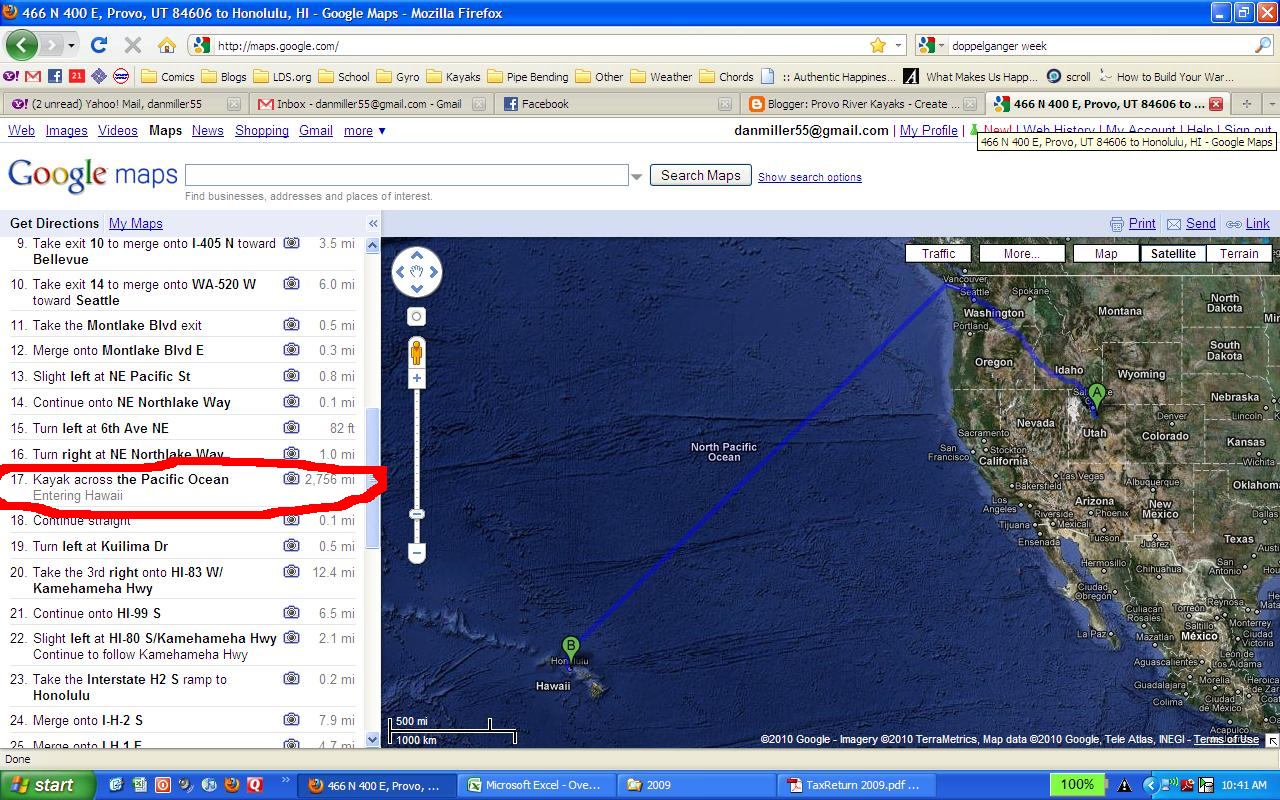Open the back/forward history dropdown arrow
1280x800 pixels.
pyautogui.click(x=72, y=45)
